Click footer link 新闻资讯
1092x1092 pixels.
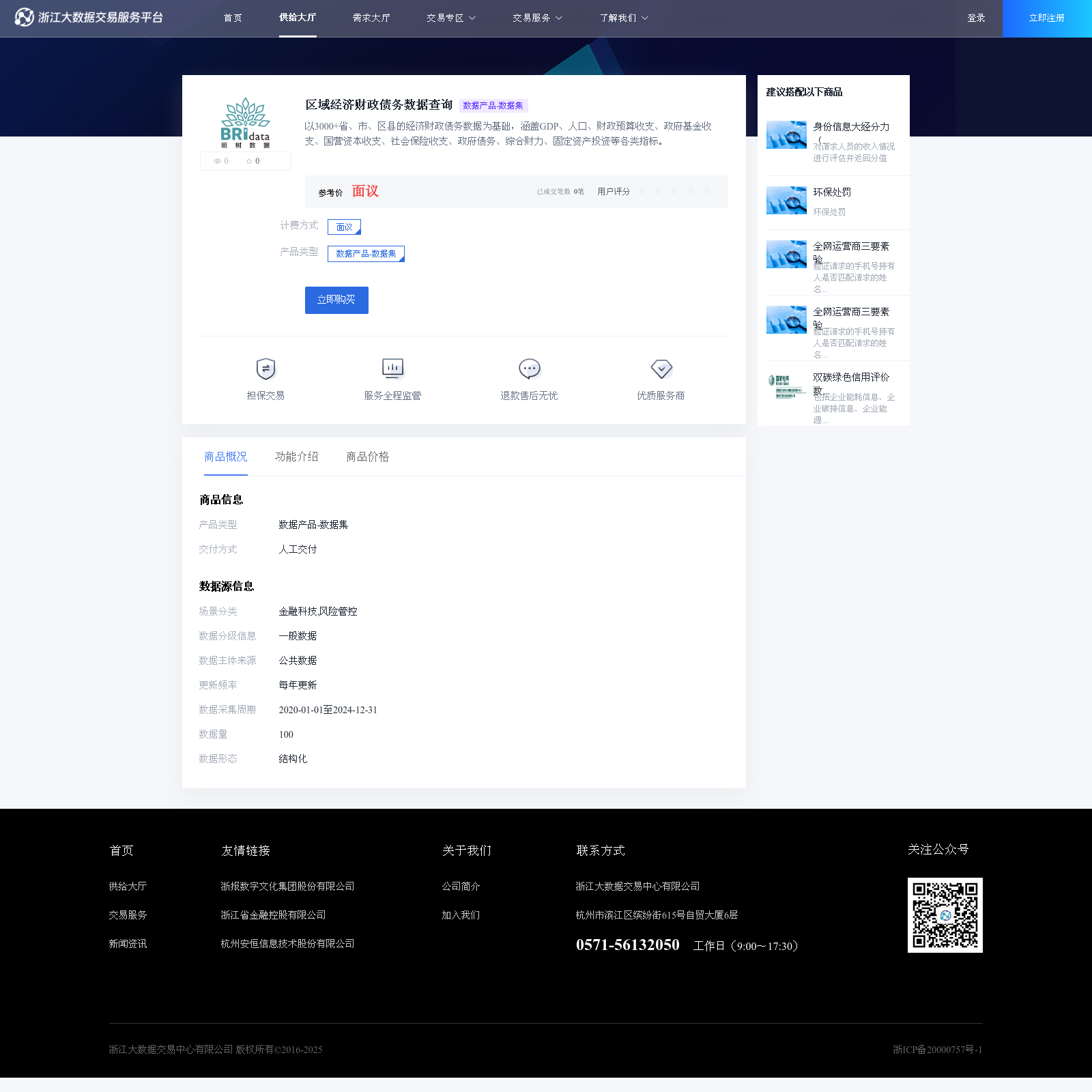tap(128, 944)
